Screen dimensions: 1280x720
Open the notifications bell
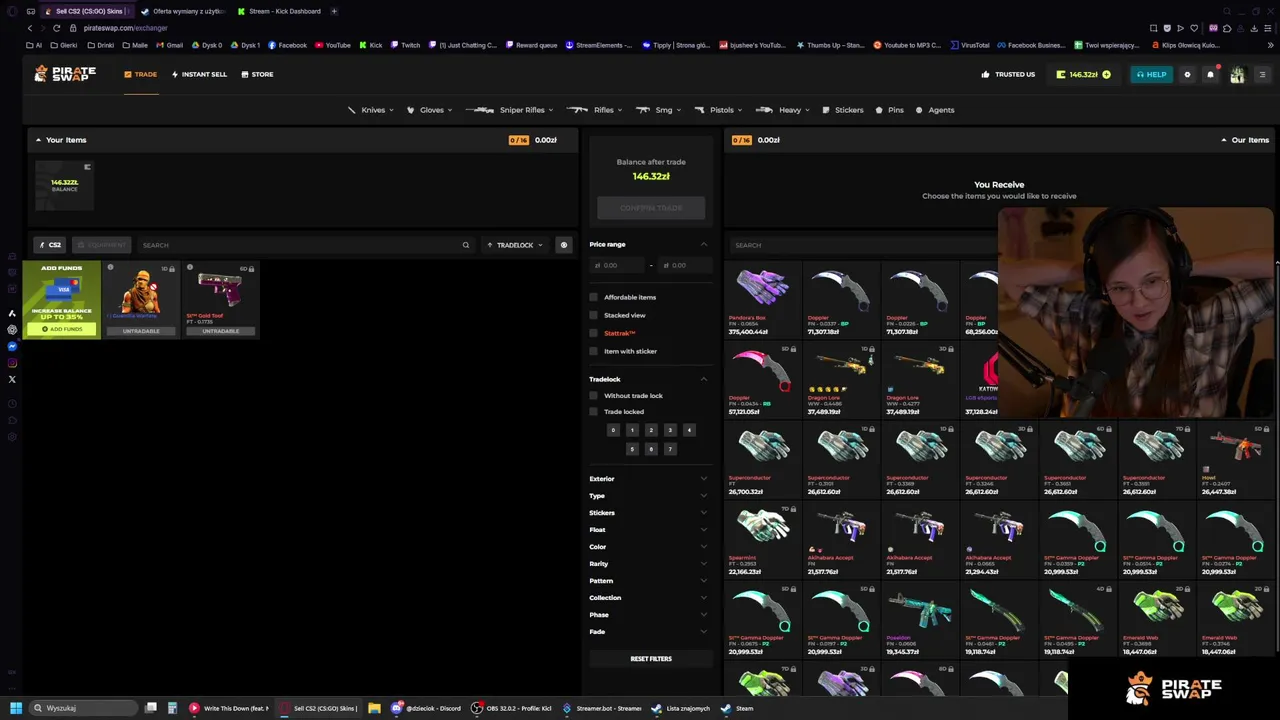pos(1211,74)
